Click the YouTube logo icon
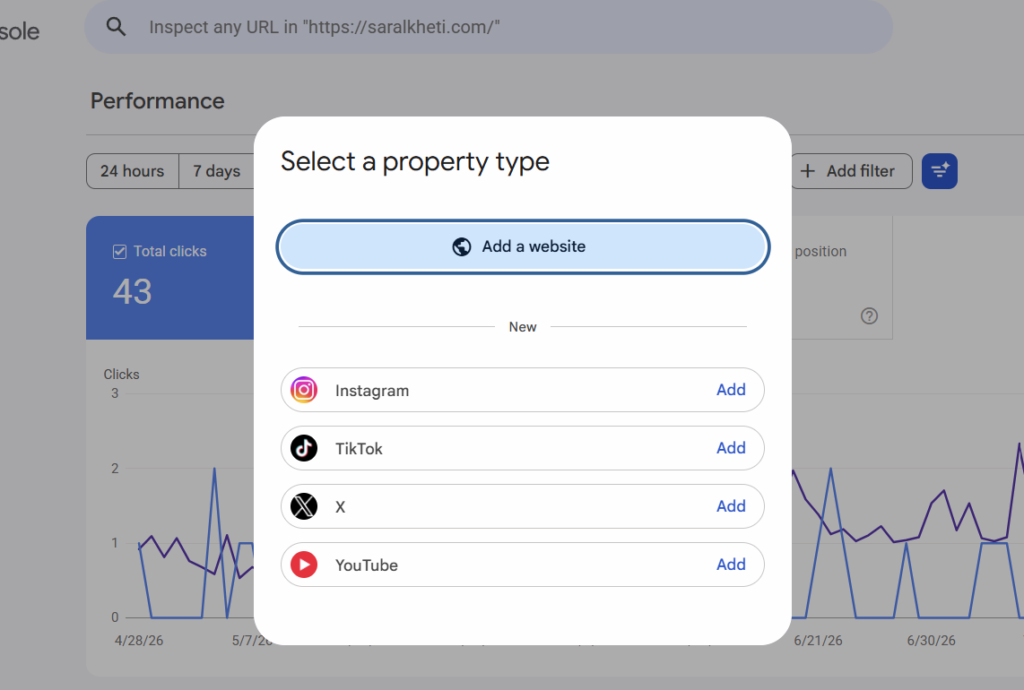 304,565
